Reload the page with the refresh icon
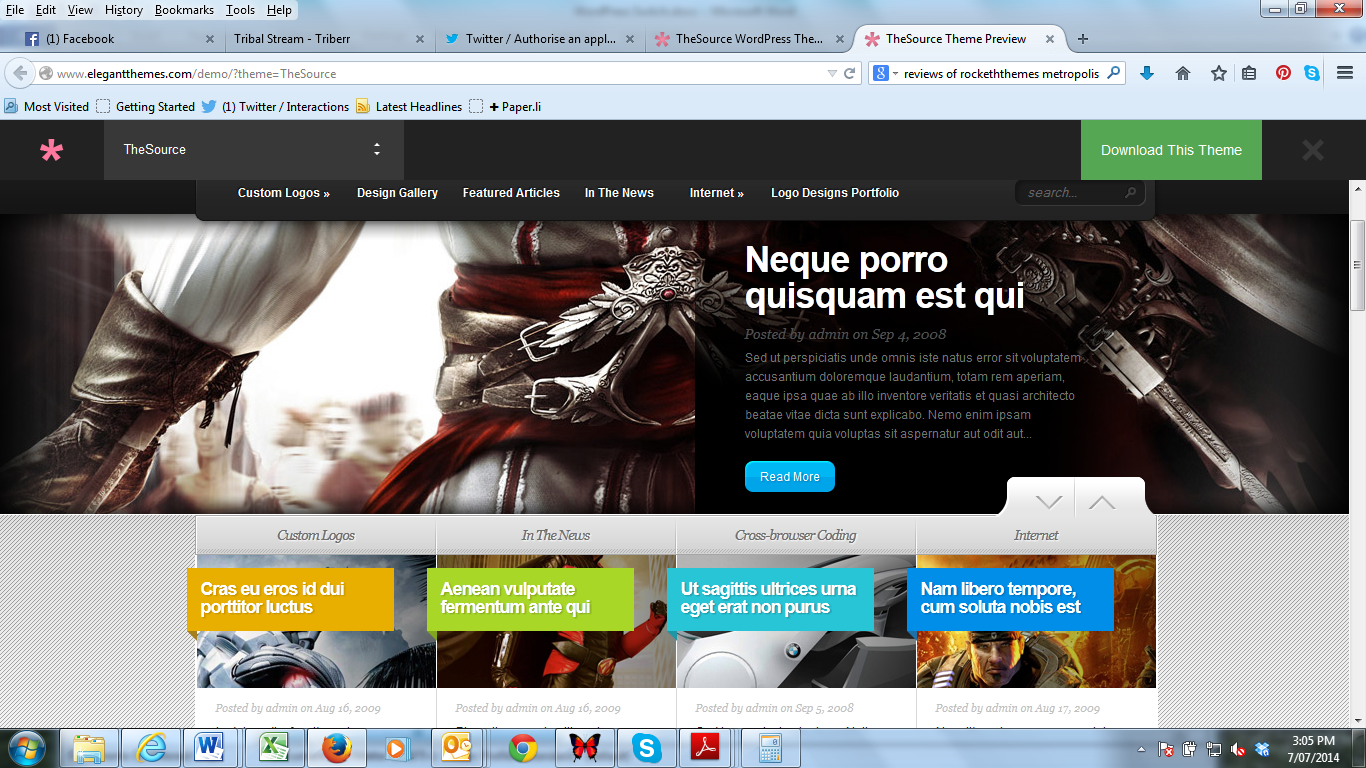 850,74
